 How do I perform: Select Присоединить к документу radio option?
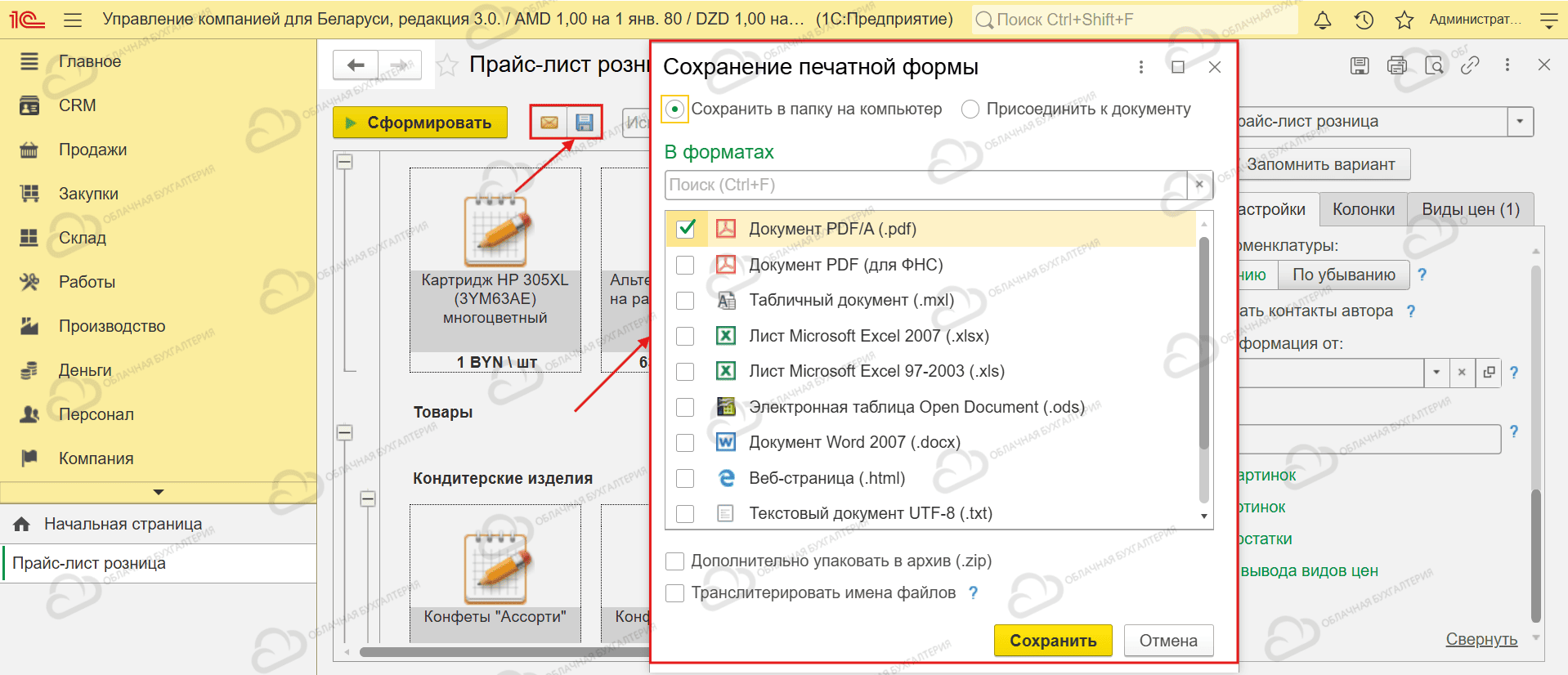coord(970,110)
